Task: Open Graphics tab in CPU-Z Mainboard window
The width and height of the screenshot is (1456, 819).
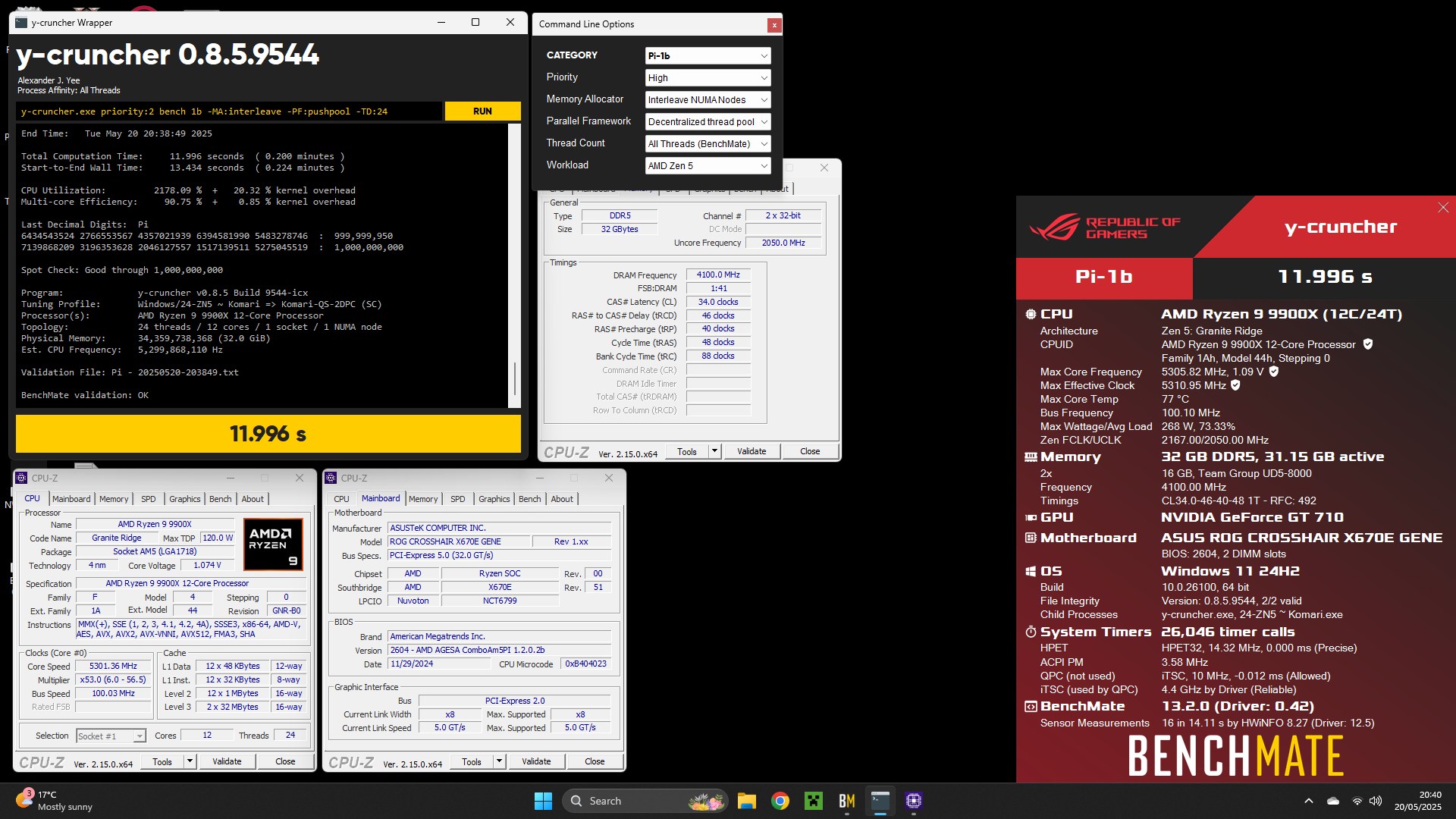Action: tap(494, 499)
